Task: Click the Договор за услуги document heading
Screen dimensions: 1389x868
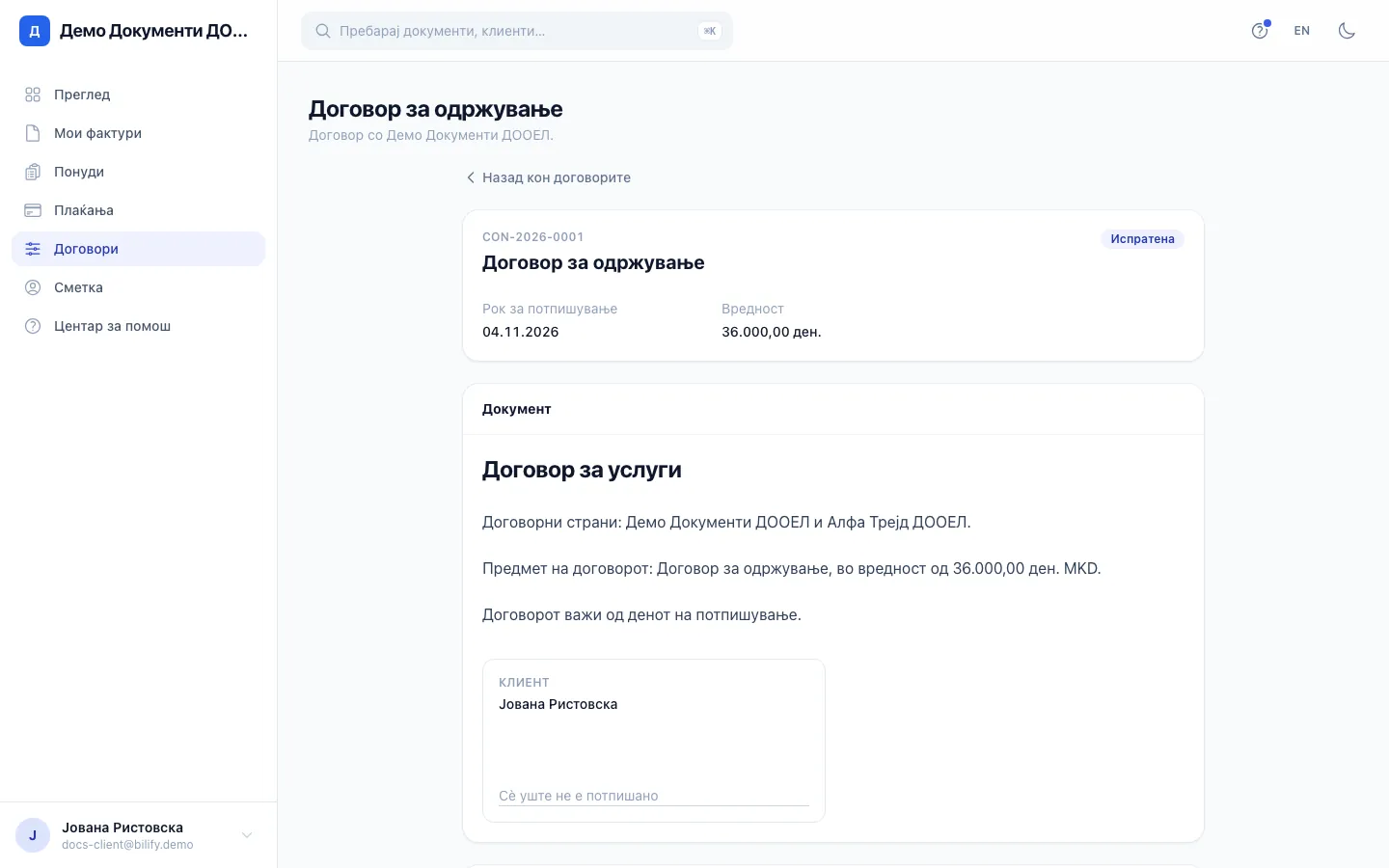Action: (x=582, y=470)
